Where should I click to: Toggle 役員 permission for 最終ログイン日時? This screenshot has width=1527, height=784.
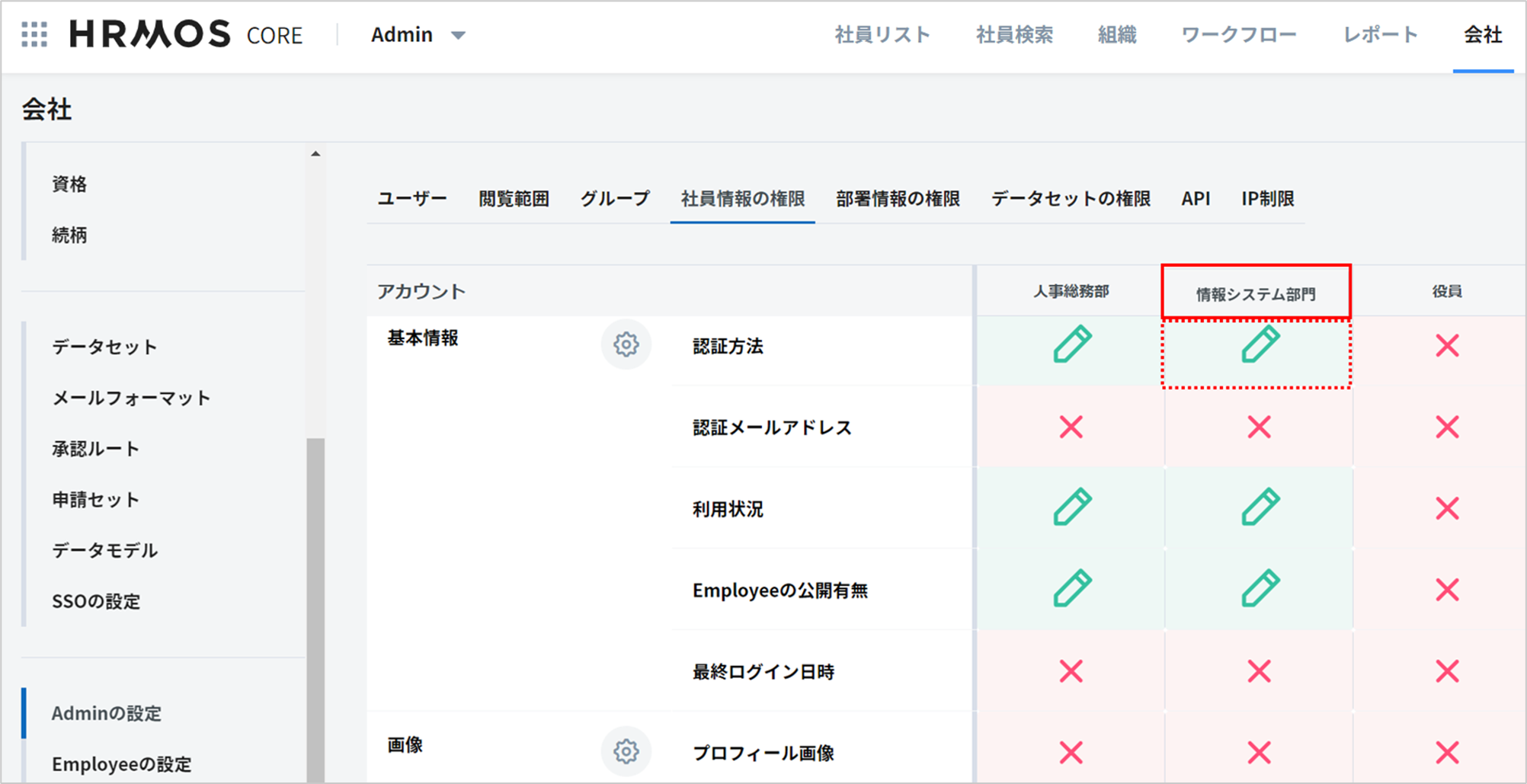pos(1446,671)
